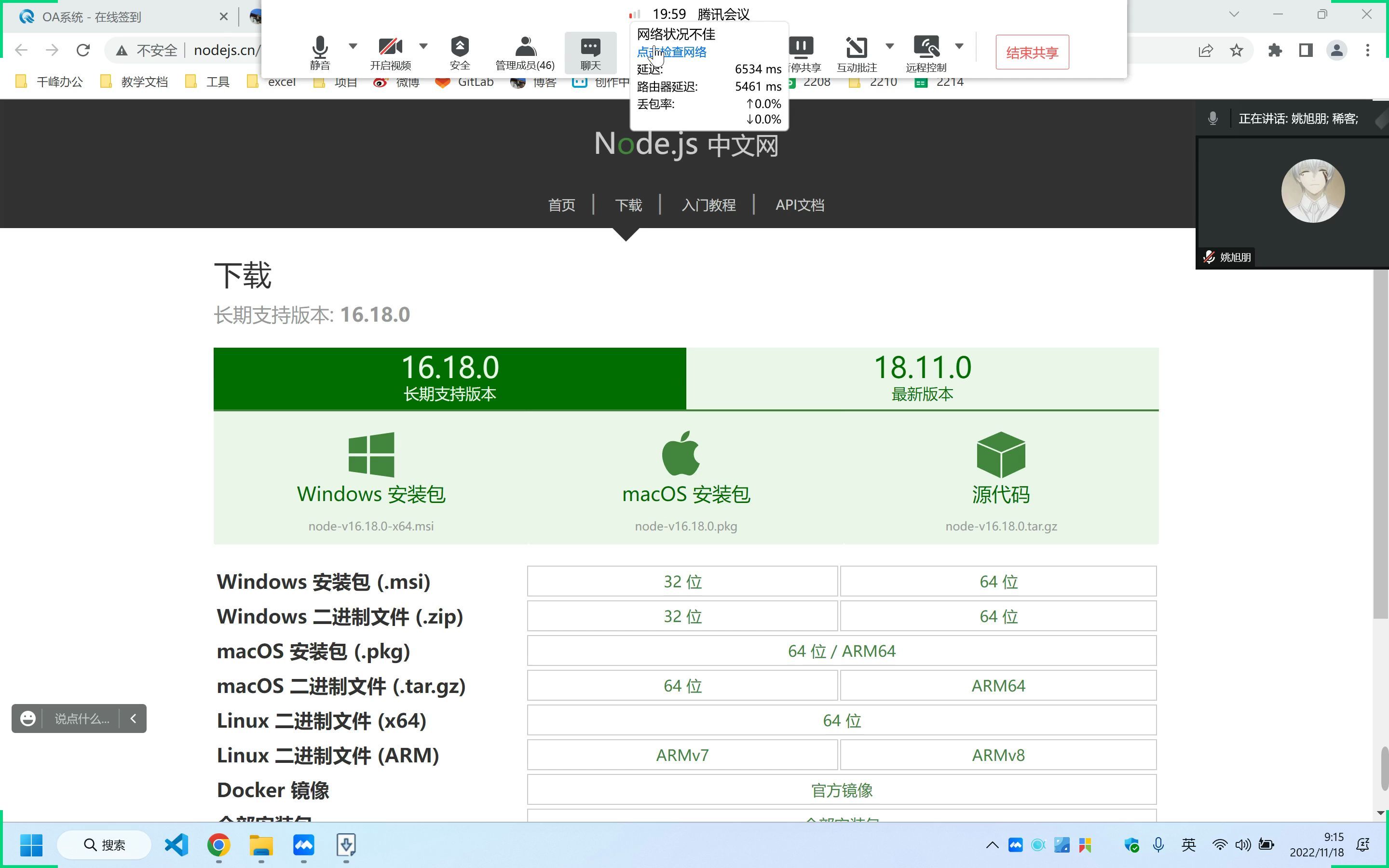Open the 安全 security menu
The height and width of the screenshot is (868, 1389).
(460, 52)
